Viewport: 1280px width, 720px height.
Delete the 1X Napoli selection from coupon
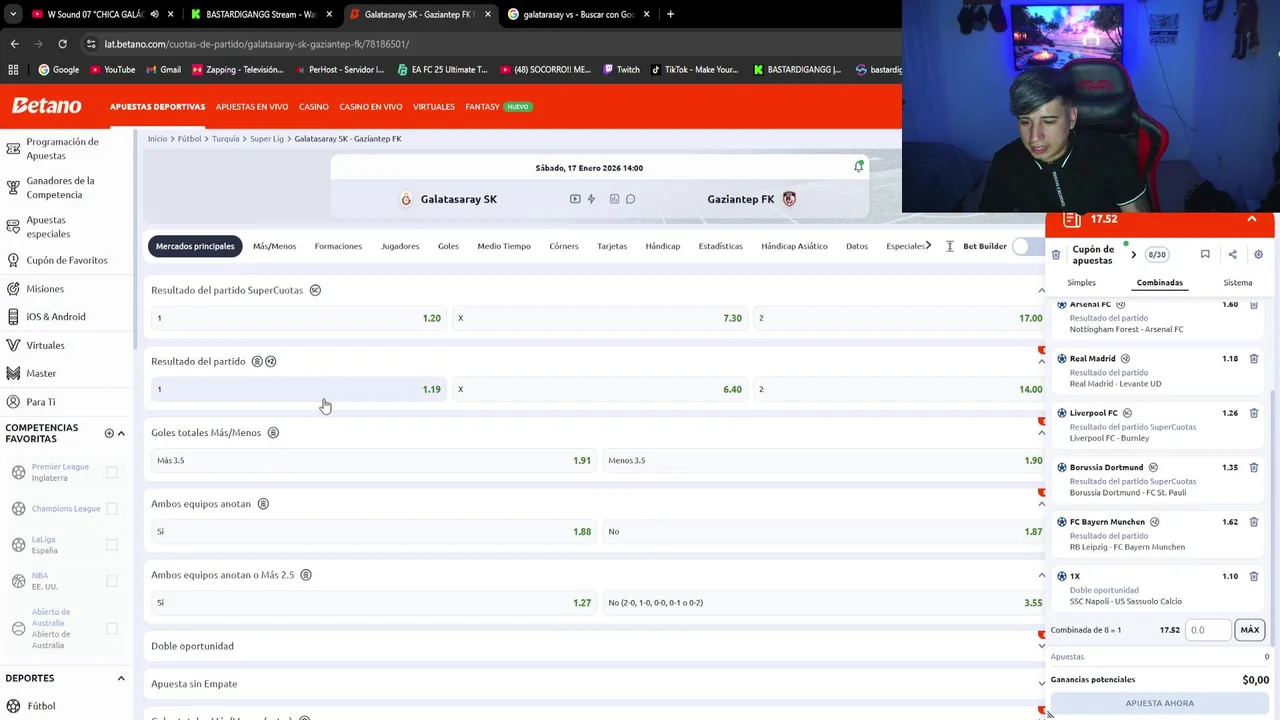(x=1253, y=576)
